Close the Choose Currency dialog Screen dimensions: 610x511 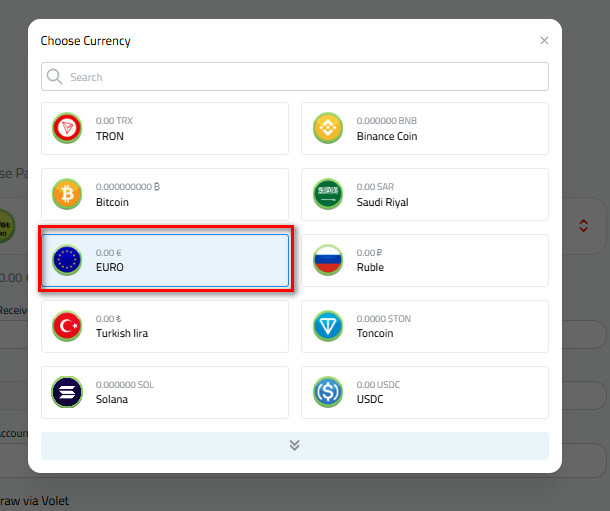[x=544, y=40]
